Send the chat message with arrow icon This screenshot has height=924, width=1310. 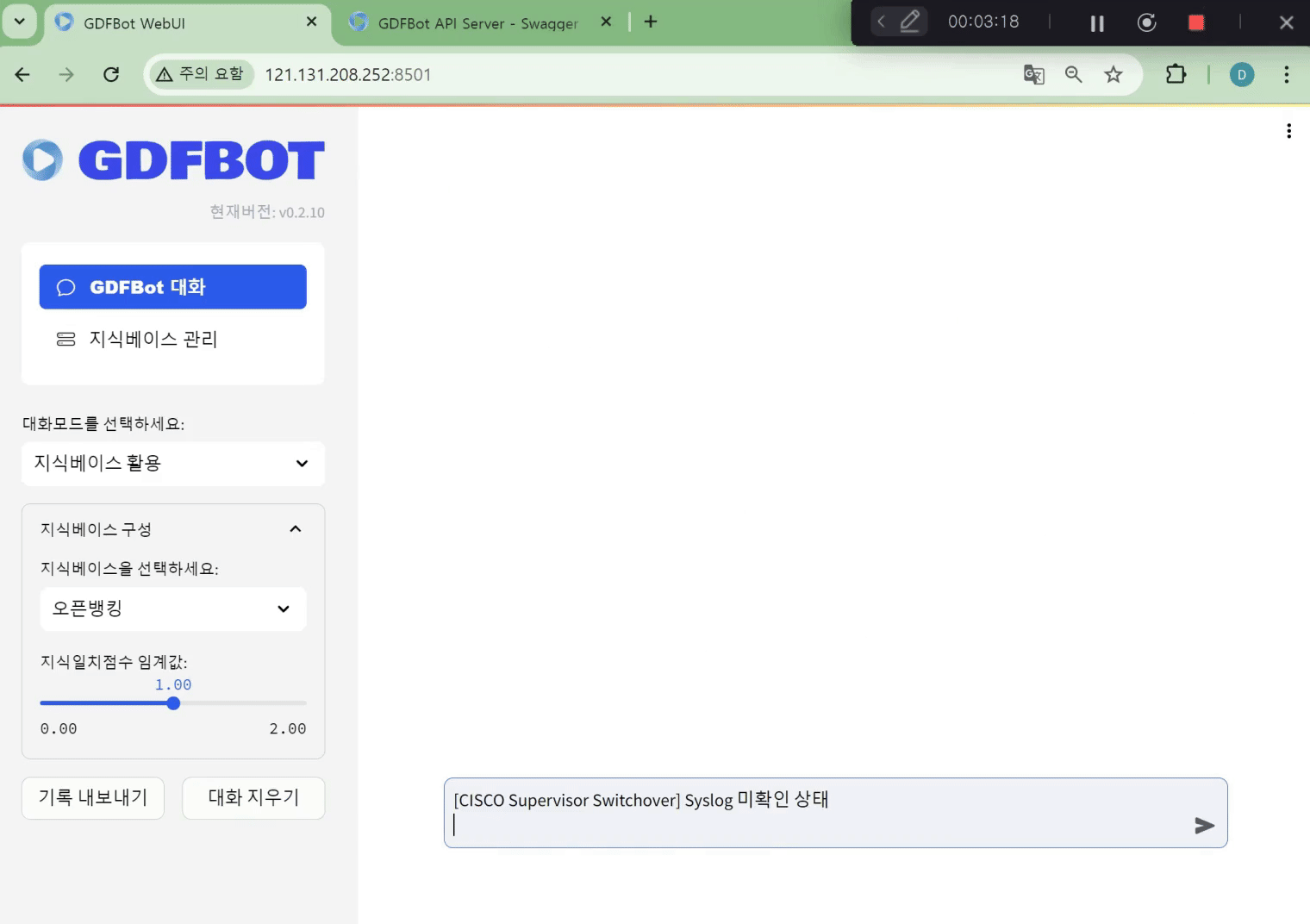1204,826
